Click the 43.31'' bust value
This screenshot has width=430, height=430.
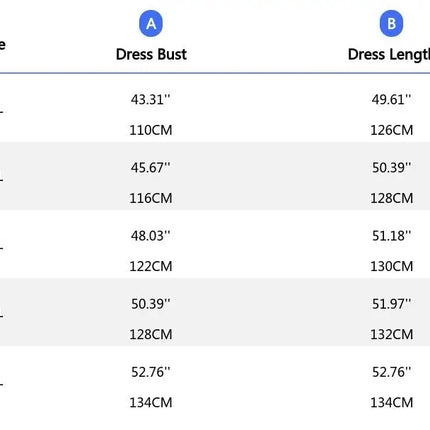point(151,99)
